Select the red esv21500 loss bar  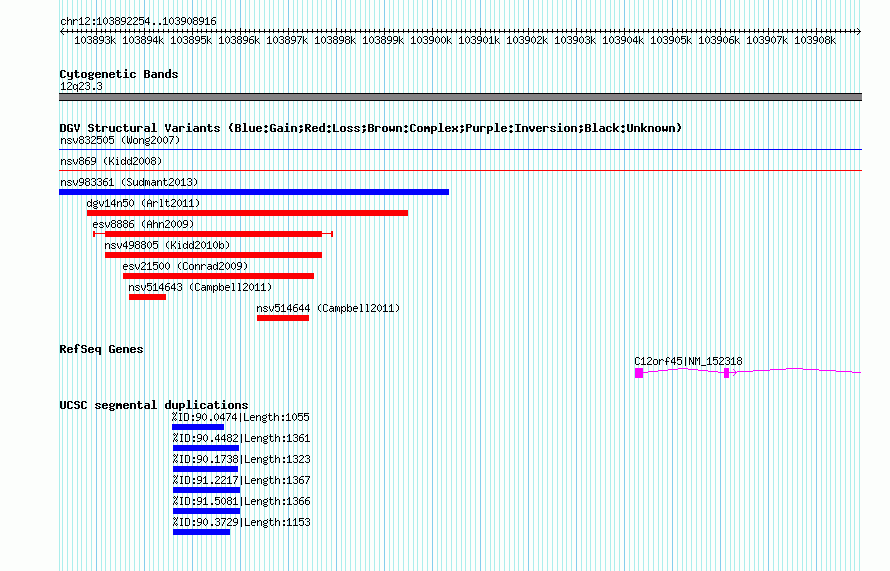coord(219,276)
